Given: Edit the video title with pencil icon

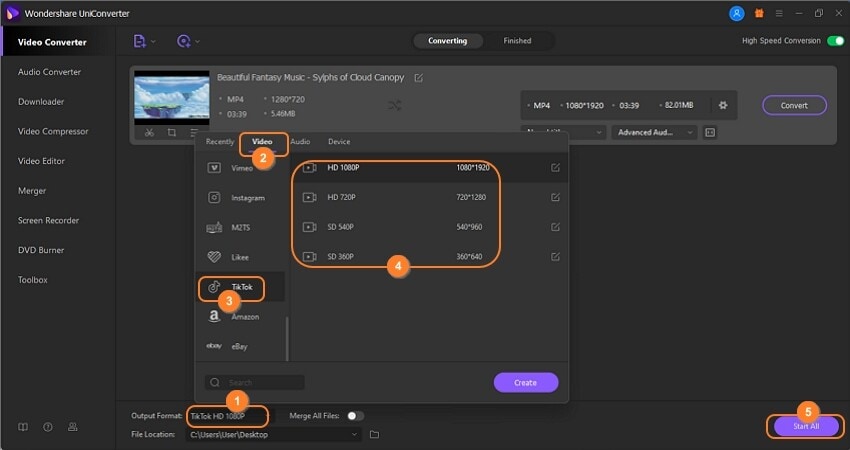Looking at the screenshot, I should [x=418, y=78].
